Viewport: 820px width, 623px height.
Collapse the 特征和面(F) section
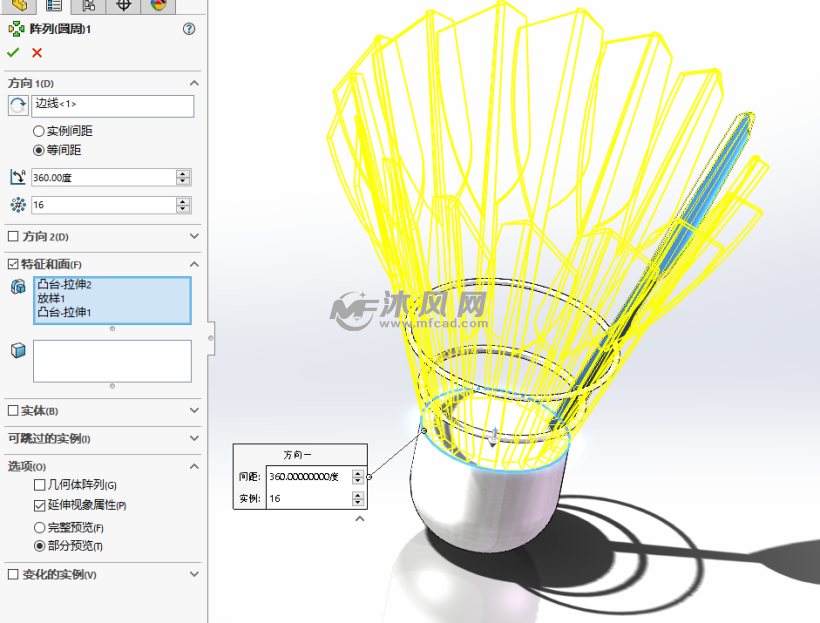[x=194, y=264]
